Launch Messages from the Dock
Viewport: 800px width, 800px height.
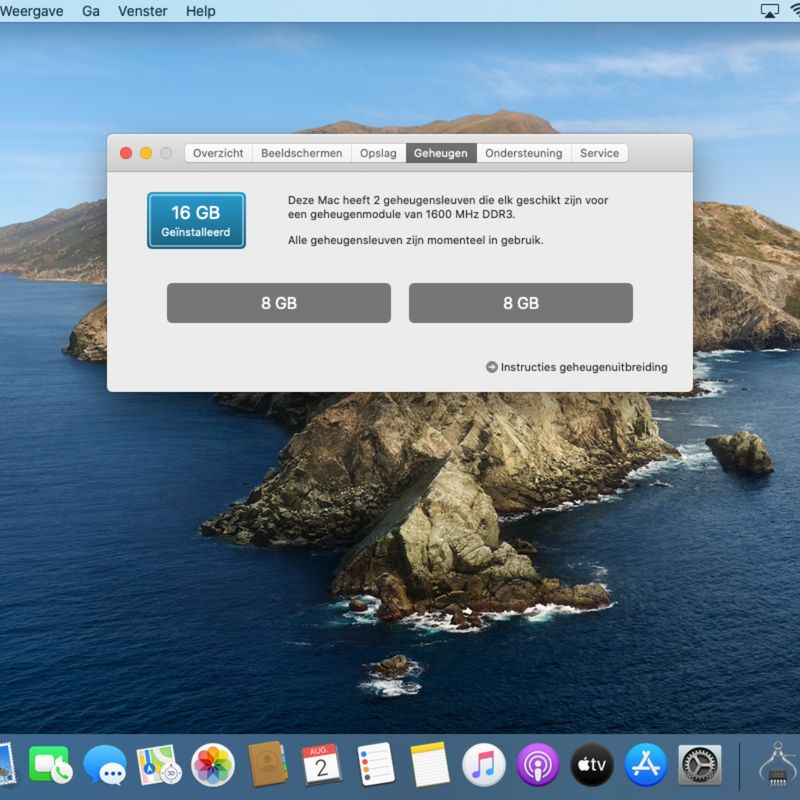pyautogui.click(x=105, y=765)
